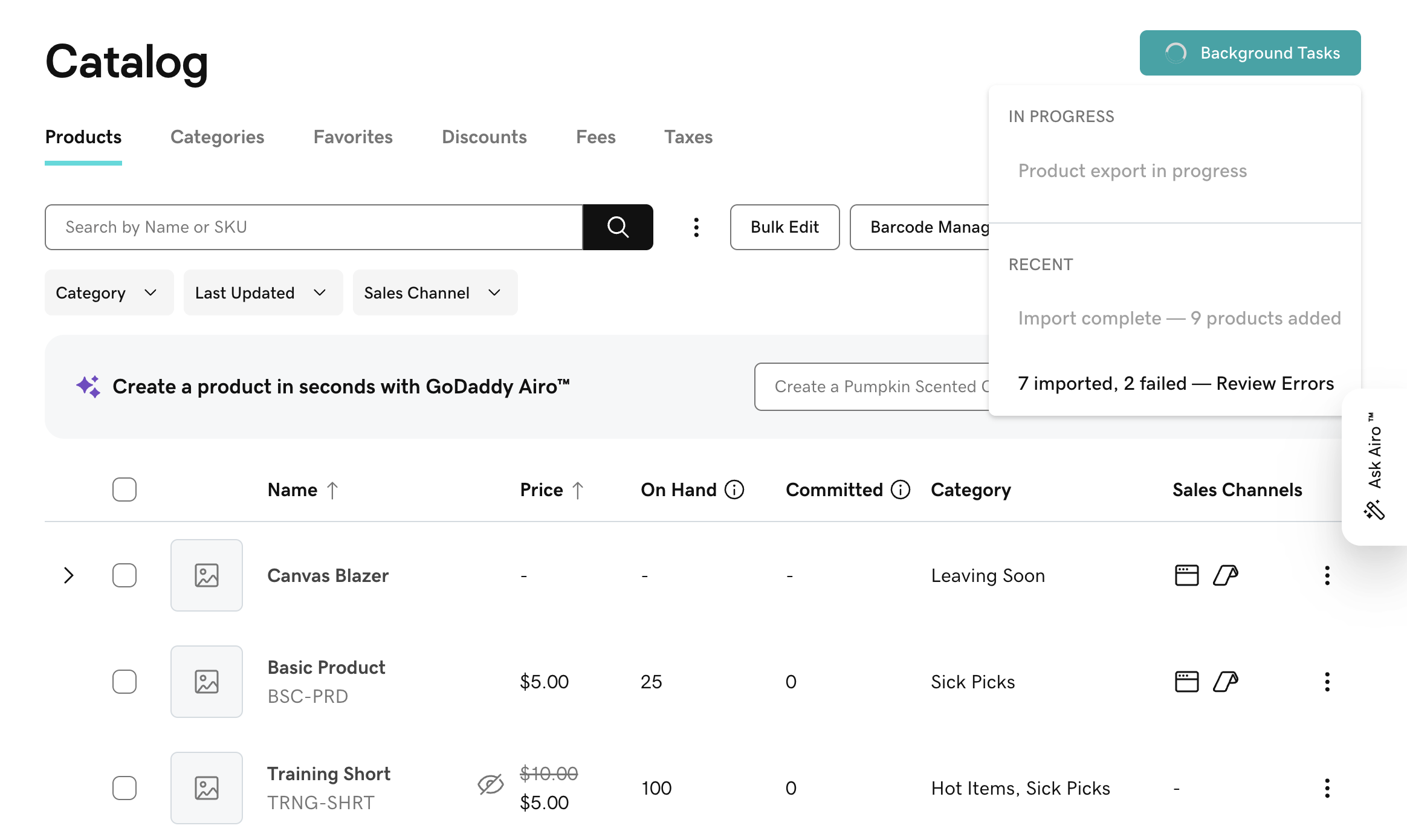Open Canvas Blazer row actions menu
The height and width of the screenshot is (840, 1407).
click(x=1327, y=575)
